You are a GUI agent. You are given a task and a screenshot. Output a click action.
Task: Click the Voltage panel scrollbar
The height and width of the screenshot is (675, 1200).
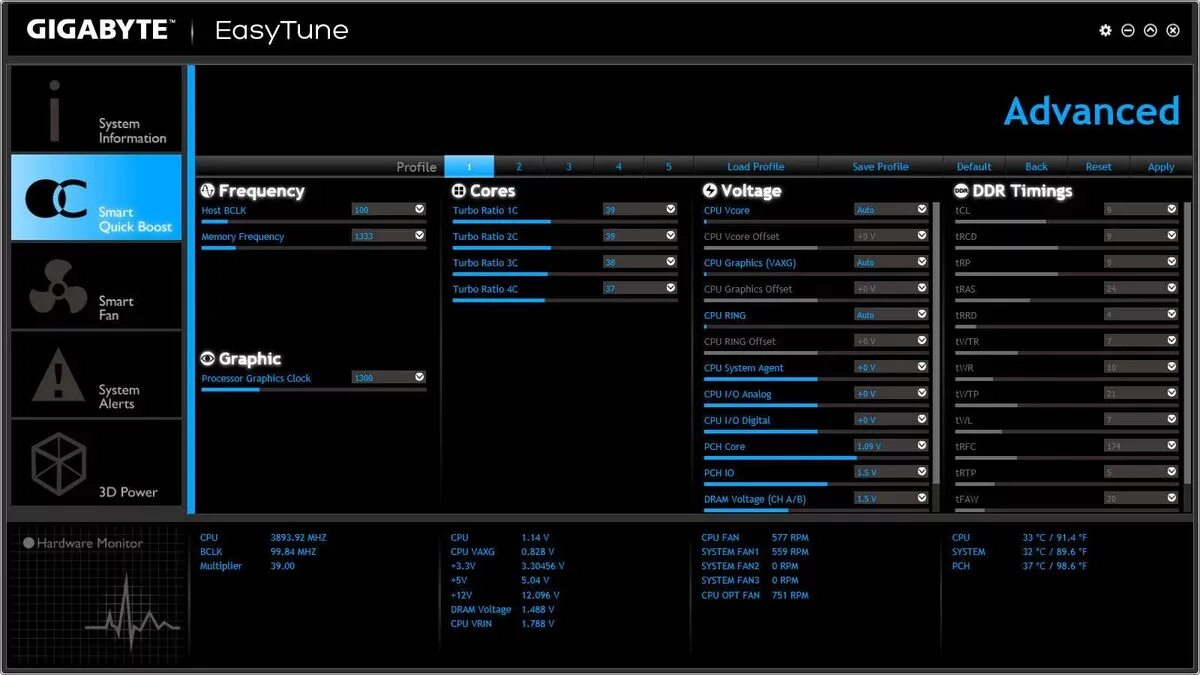[x=937, y=343]
